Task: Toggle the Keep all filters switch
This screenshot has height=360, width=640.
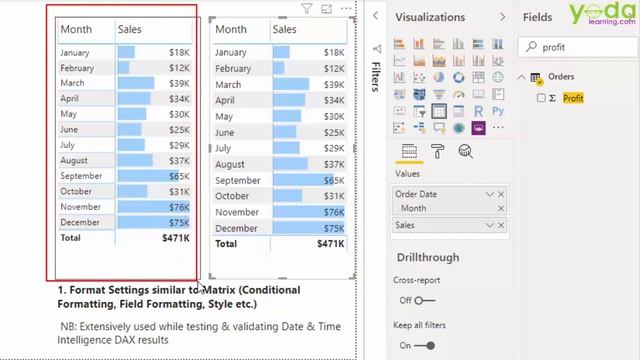Action: pos(424,346)
